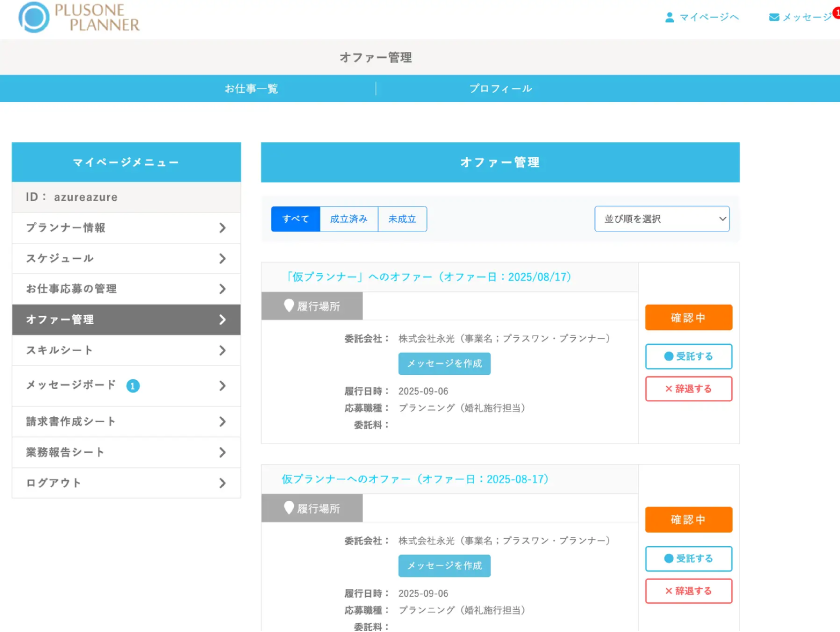Go to お仕事一覧 tab
The width and height of the screenshot is (840, 632).
point(251,89)
